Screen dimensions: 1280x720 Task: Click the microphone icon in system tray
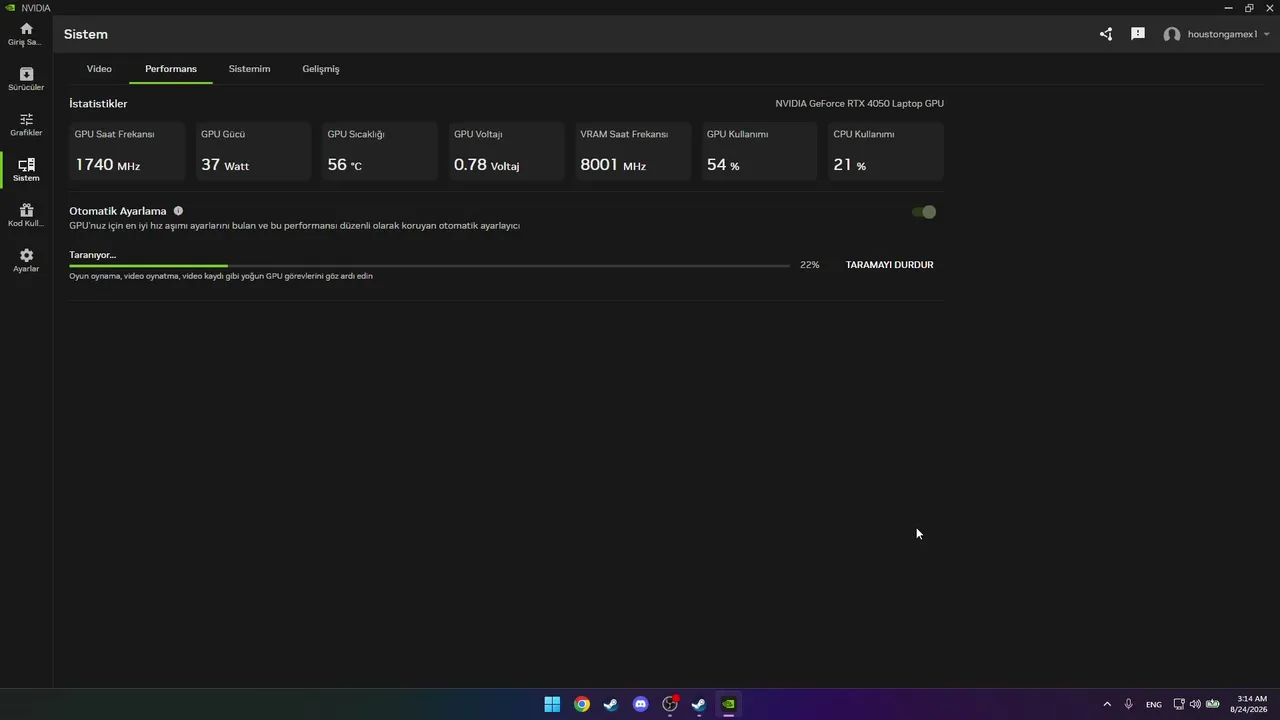pyautogui.click(x=1129, y=704)
